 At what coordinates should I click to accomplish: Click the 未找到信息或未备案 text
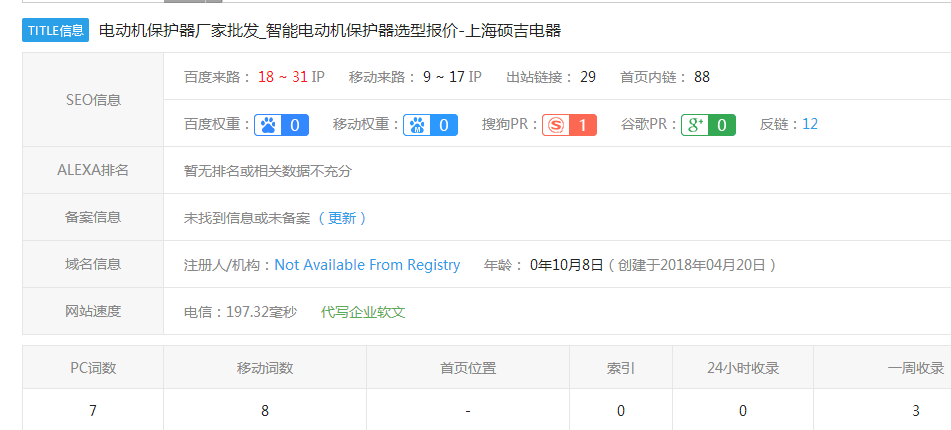[x=247, y=218]
